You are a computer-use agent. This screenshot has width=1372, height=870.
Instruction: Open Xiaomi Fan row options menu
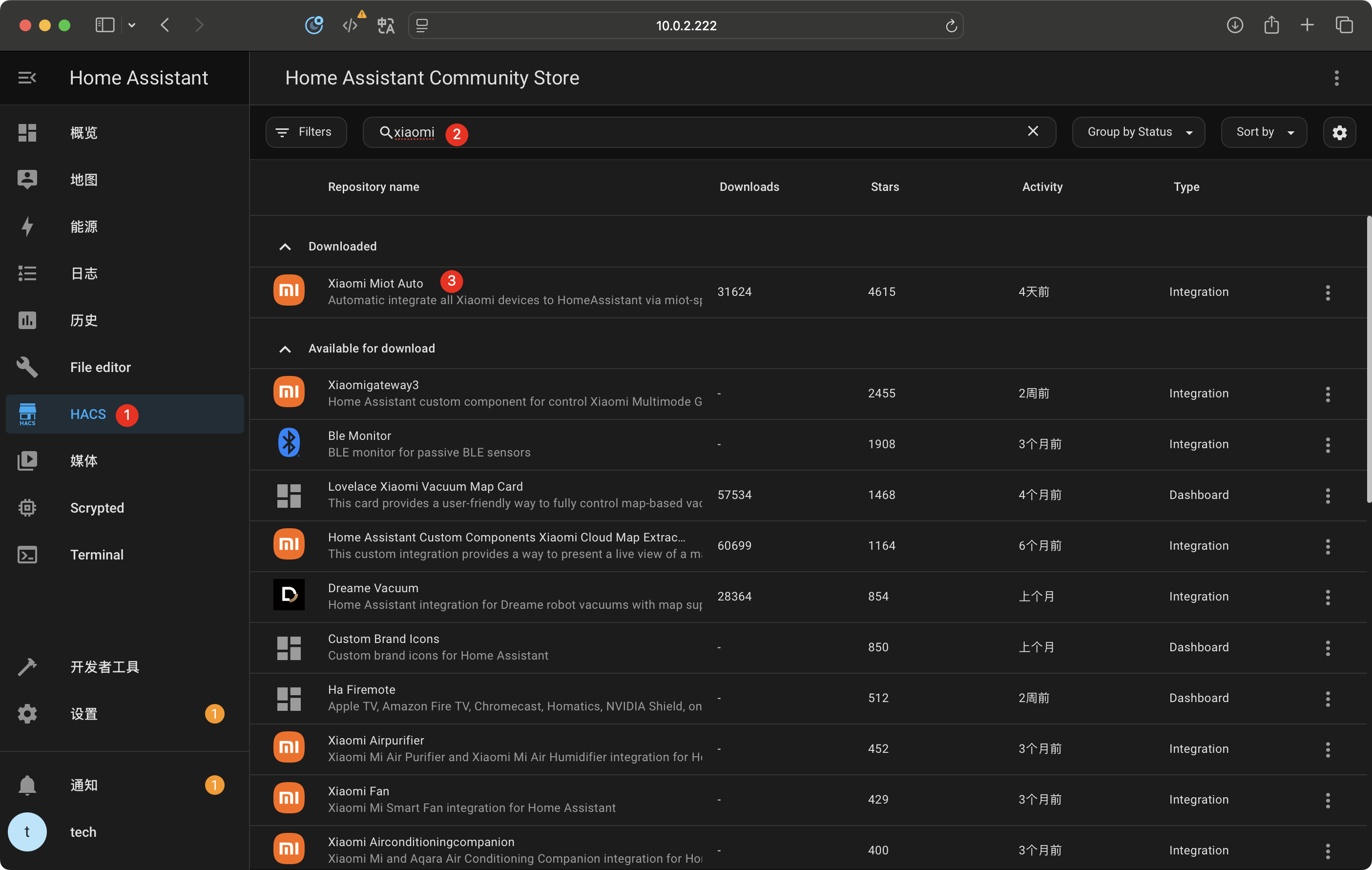click(1328, 800)
